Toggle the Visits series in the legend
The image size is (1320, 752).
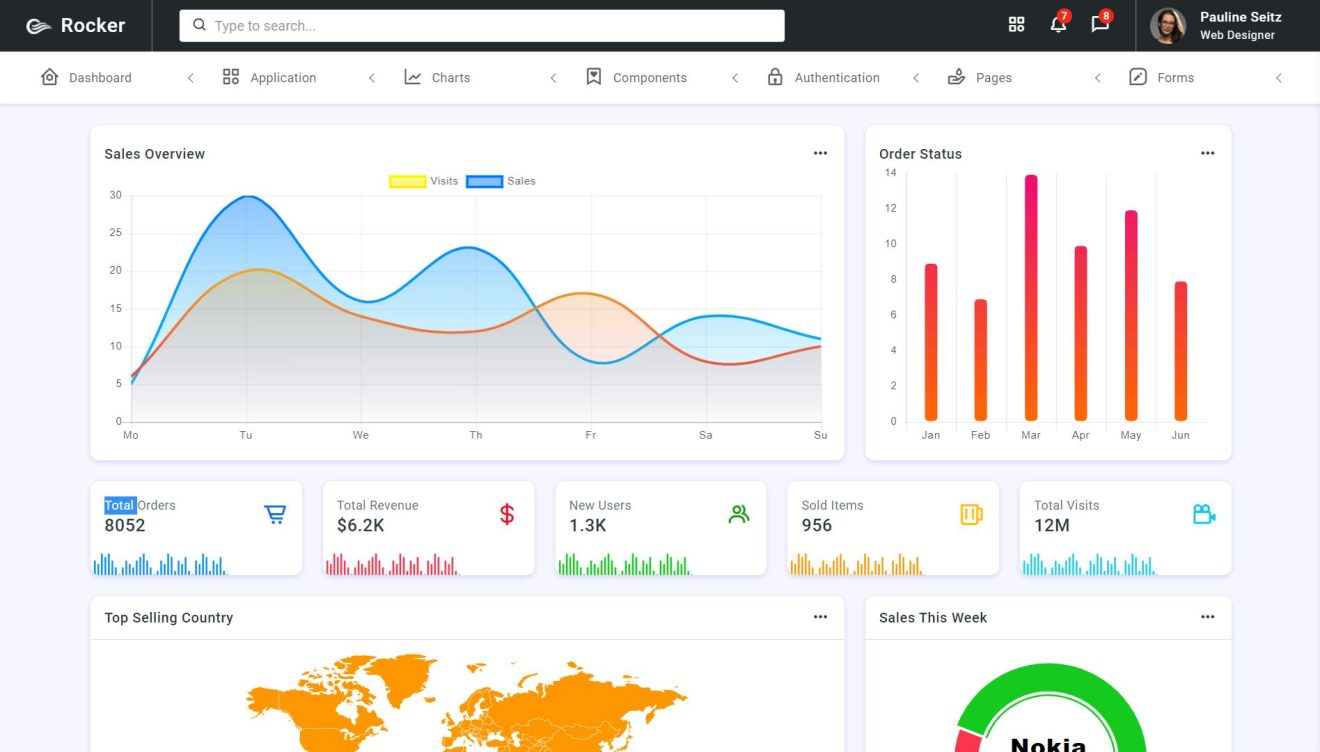[x=443, y=181]
